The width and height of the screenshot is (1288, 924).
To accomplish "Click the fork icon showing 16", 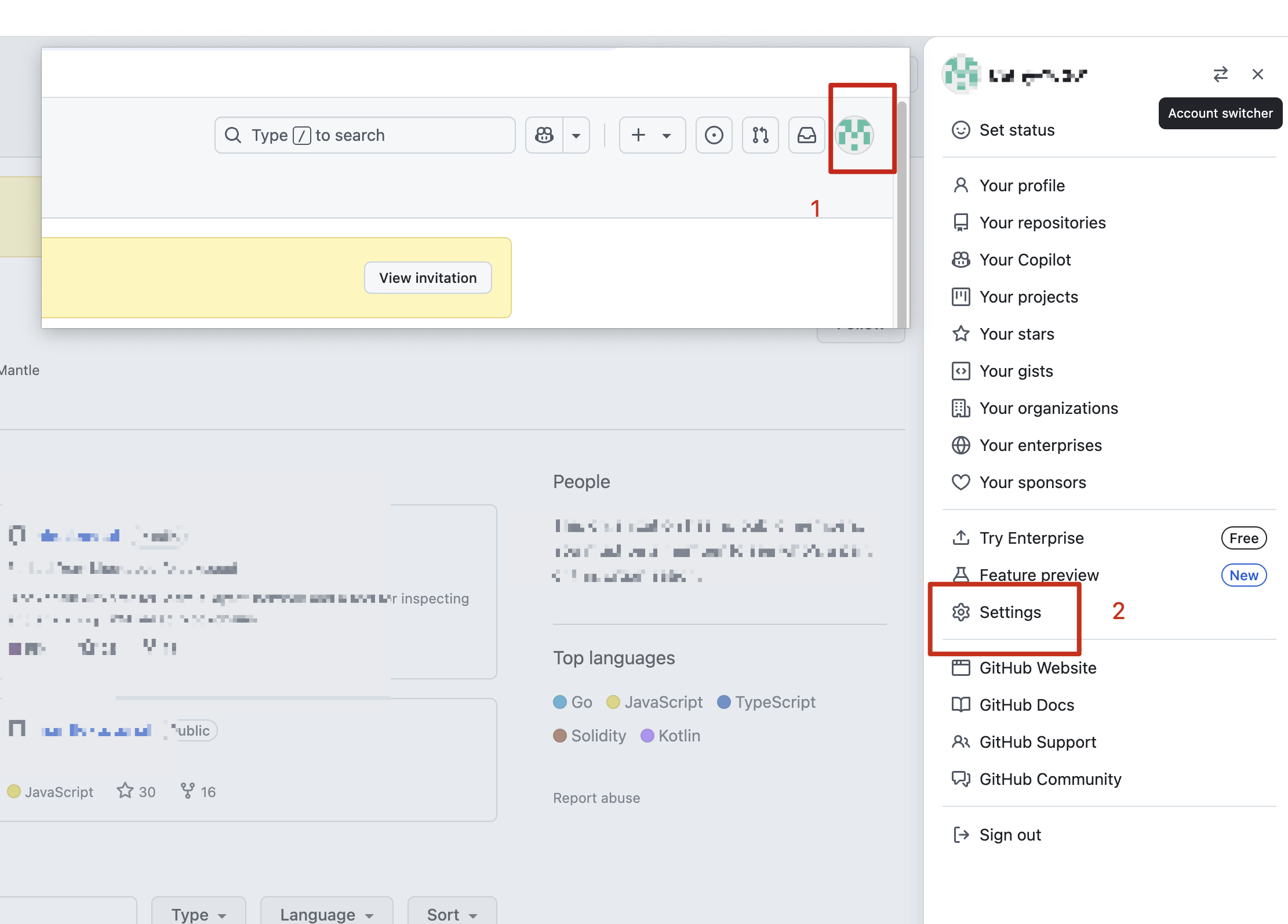I will [x=187, y=791].
